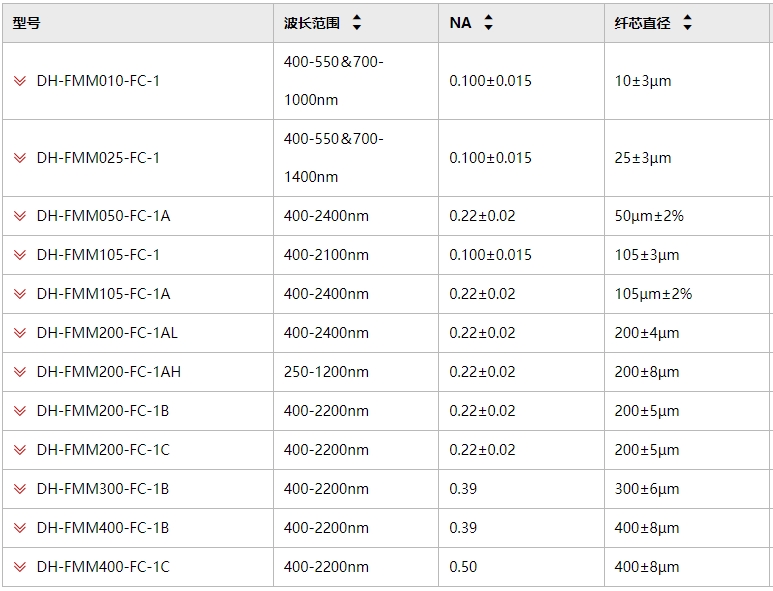
Task: Sort table by NA column arrows
Action: click(488, 23)
